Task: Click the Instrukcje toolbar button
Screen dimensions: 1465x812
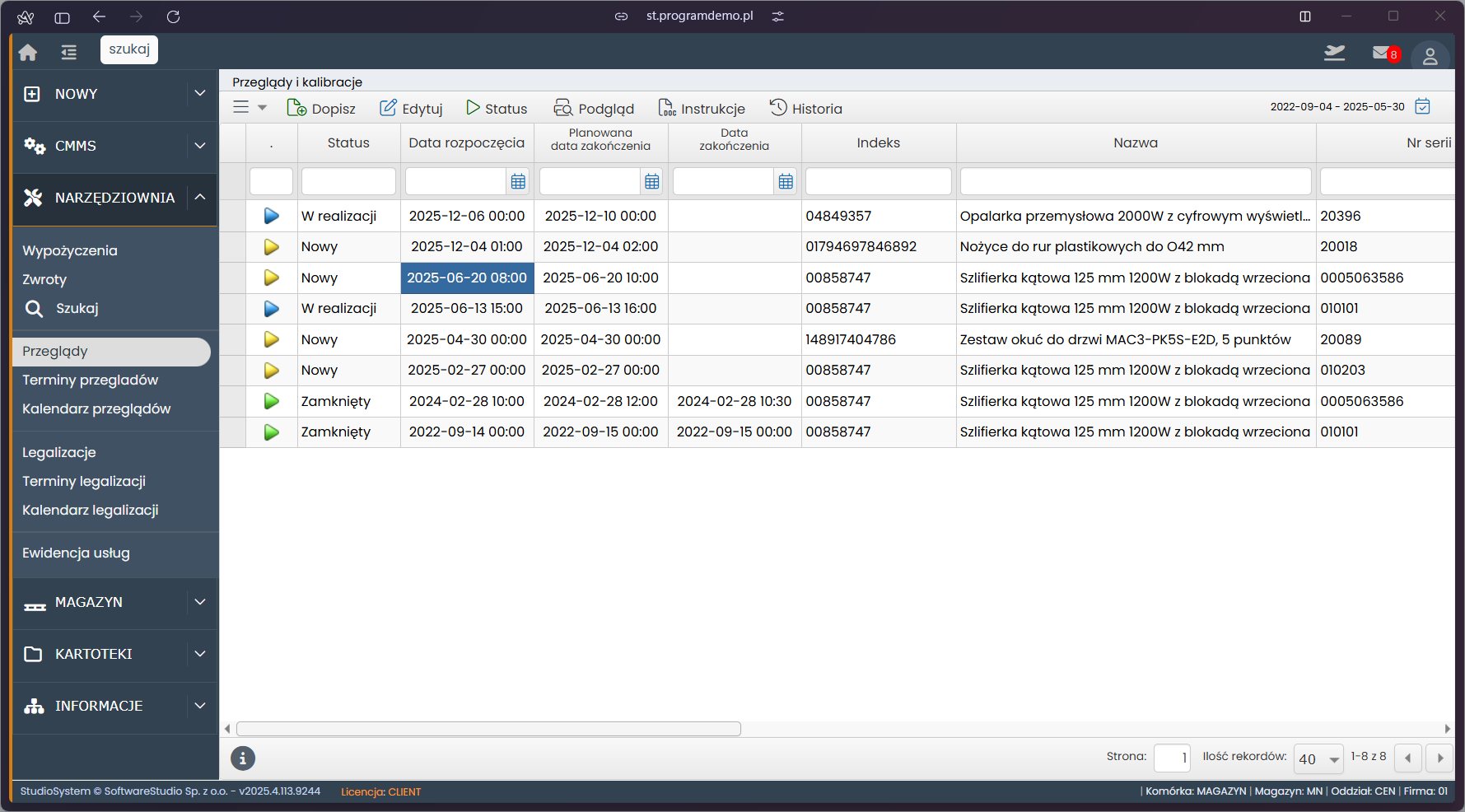Action: (x=702, y=108)
